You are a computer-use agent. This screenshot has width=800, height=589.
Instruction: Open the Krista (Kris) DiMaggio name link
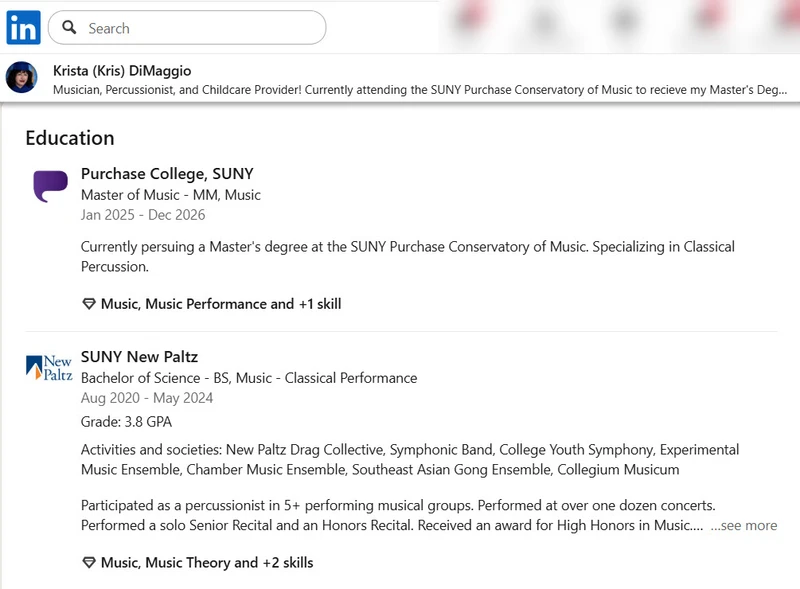click(122, 70)
